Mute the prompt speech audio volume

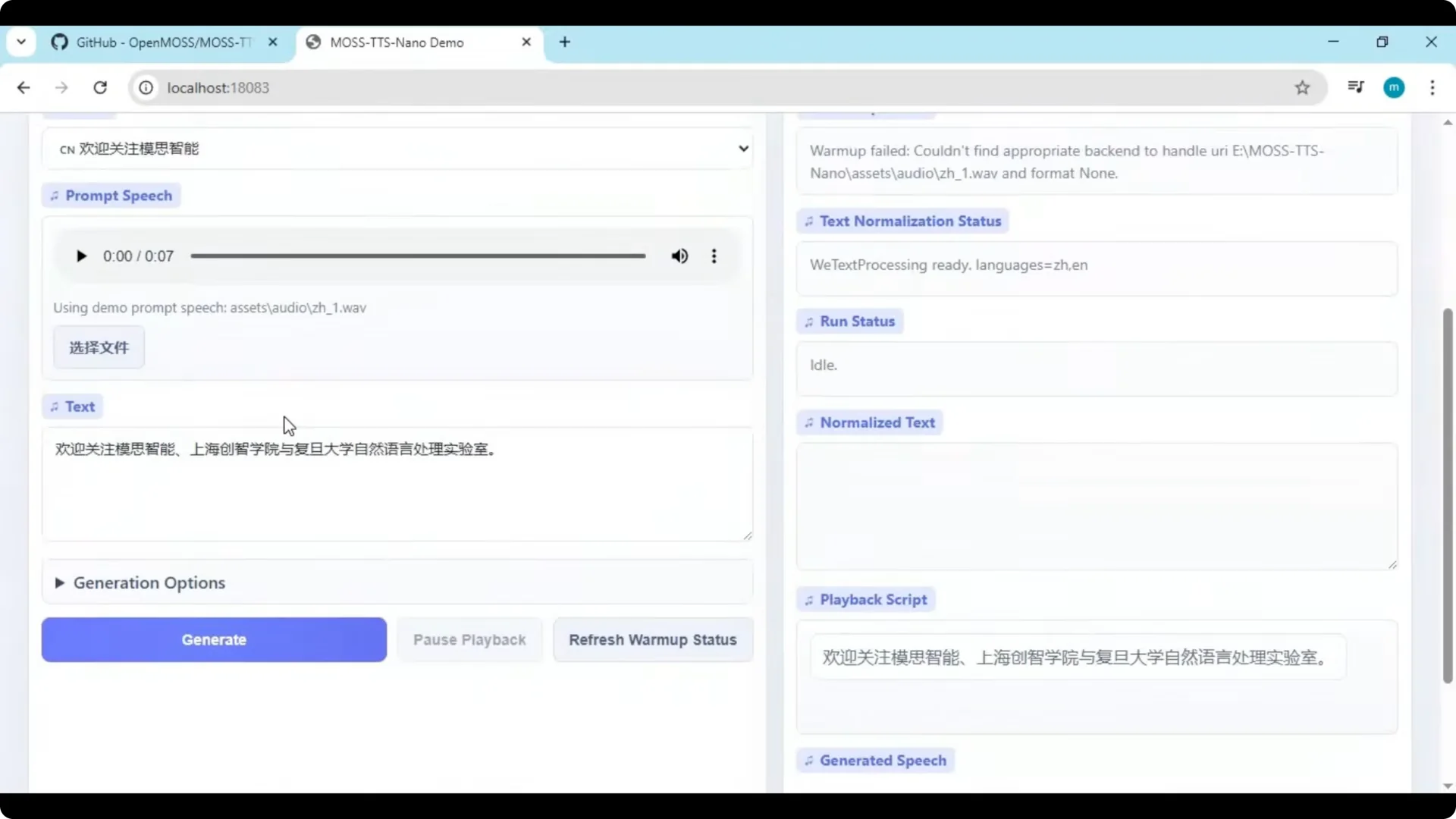pos(679,256)
